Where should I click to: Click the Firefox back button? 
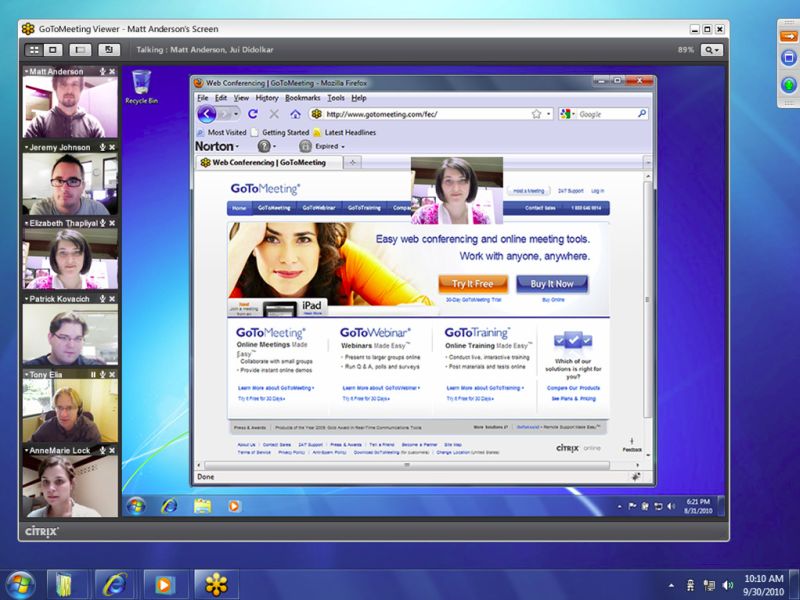(x=207, y=114)
